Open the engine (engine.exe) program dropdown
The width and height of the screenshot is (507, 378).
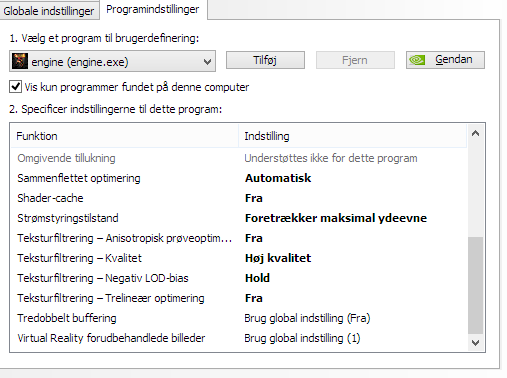point(112,61)
